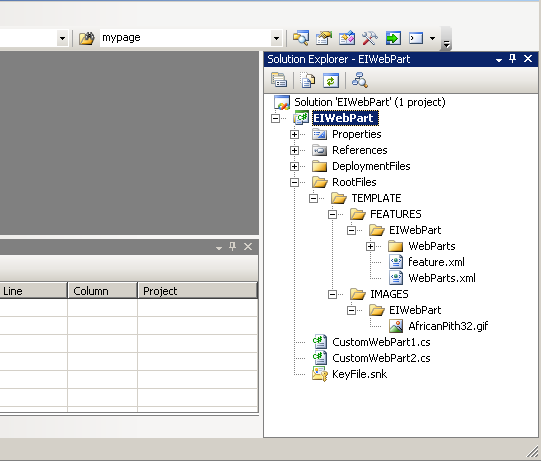Select the RootFiles folder label
This screenshot has width=541, height=461.
pos(354,182)
